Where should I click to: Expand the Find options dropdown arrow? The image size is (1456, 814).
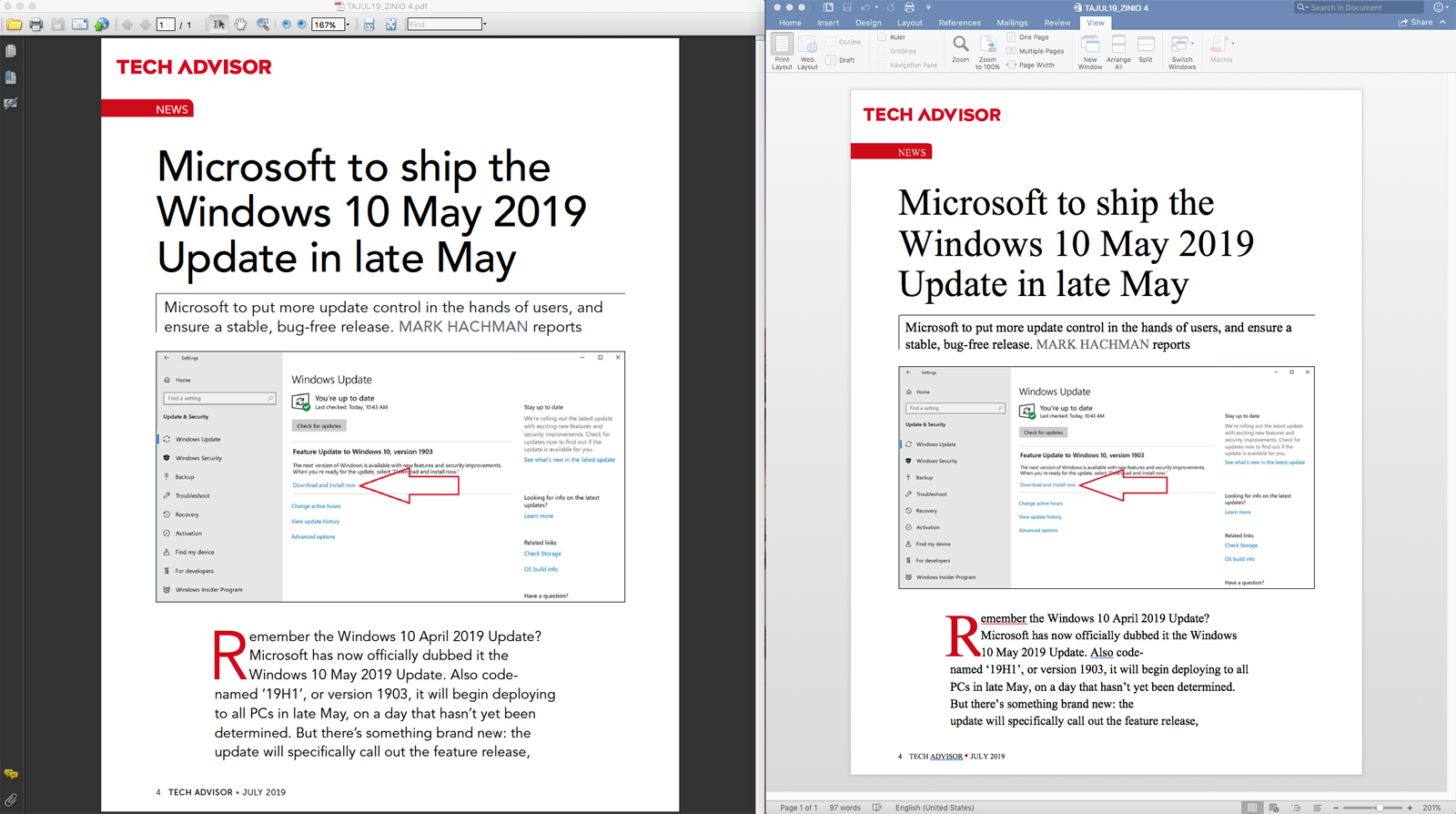pyautogui.click(x=485, y=25)
